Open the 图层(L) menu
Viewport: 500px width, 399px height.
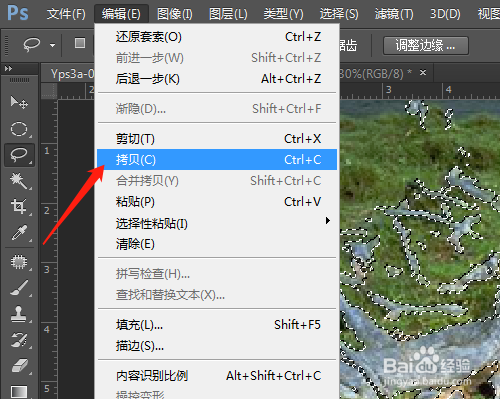coord(228,14)
